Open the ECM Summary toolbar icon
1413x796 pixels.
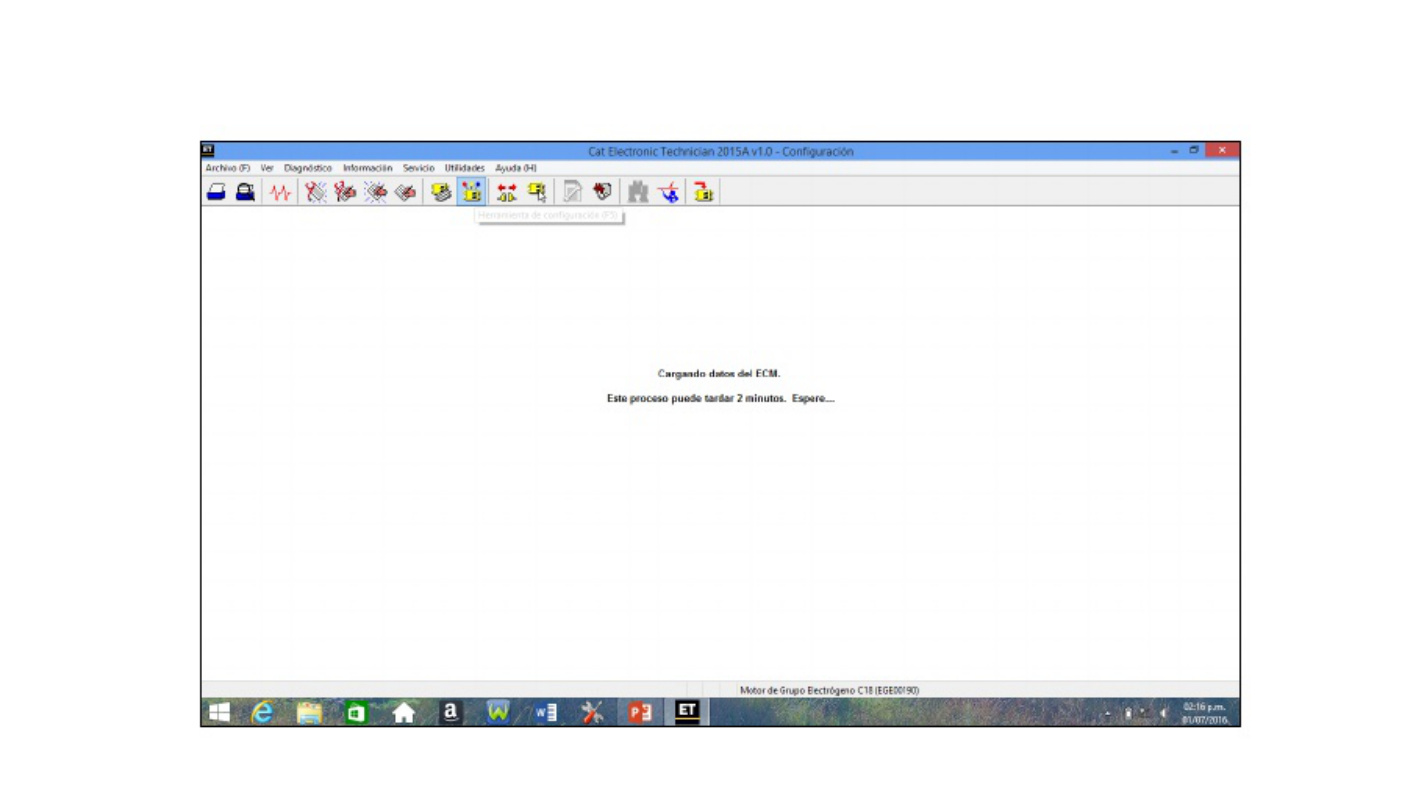coord(441,192)
